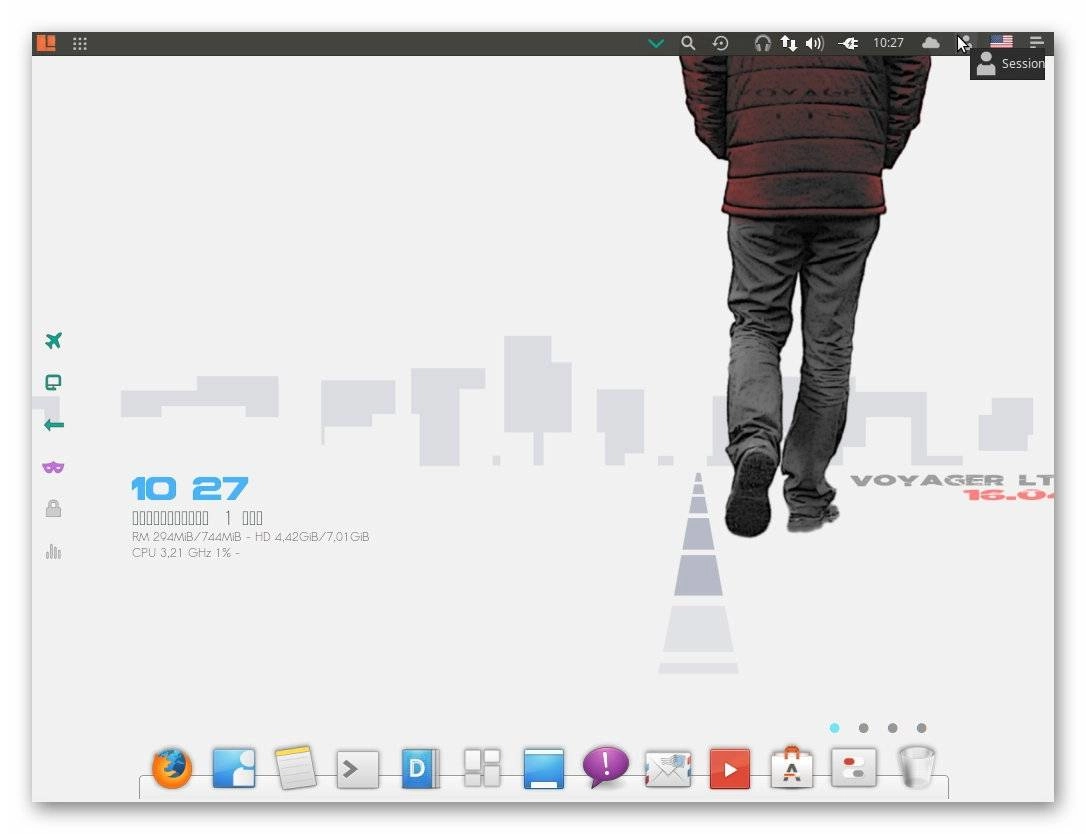This screenshot has height=834, width=1086.
Task: Click the airplane icon on left sidebar
Action: click(53, 340)
